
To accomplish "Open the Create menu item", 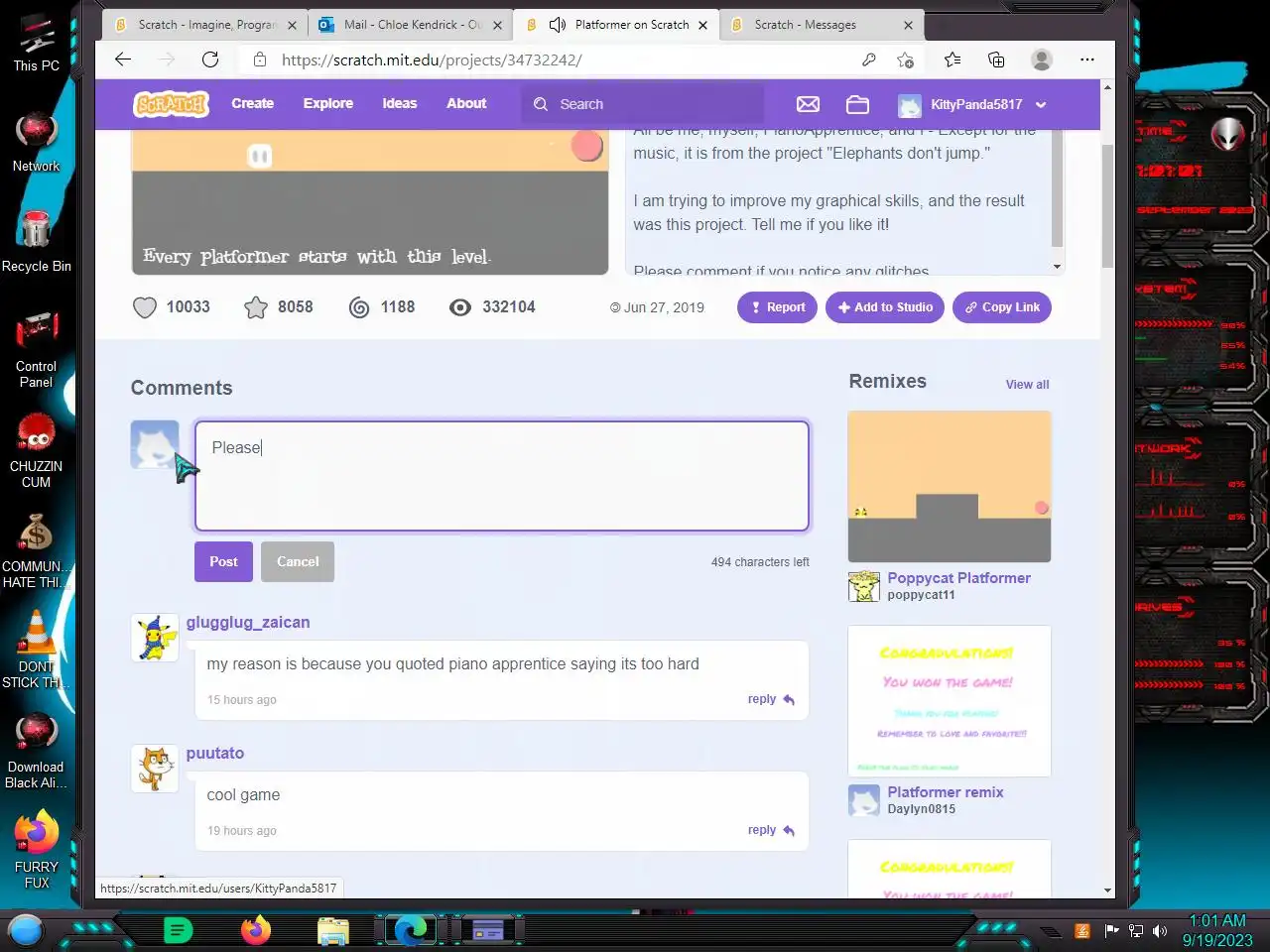I will (253, 103).
